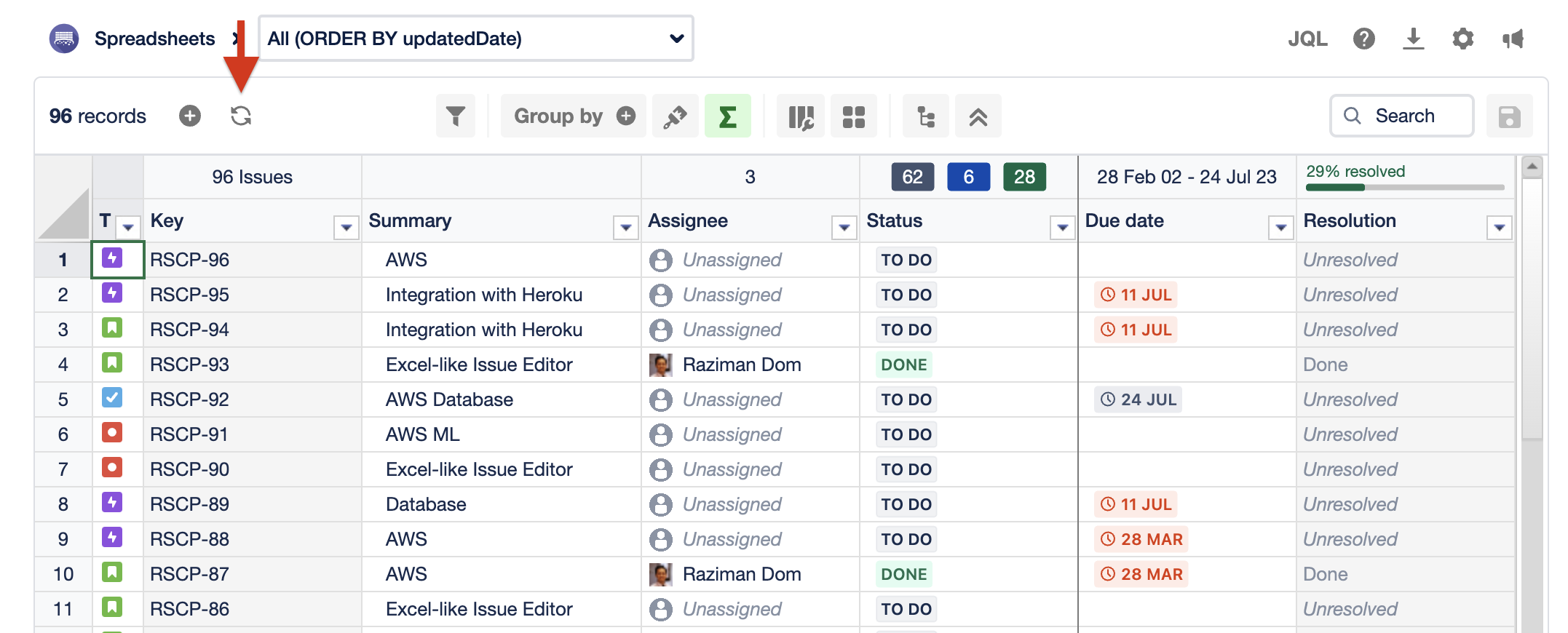The image size is (1568, 633).
Task: Open the Due date column dropdown
Action: pyautogui.click(x=1280, y=228)
